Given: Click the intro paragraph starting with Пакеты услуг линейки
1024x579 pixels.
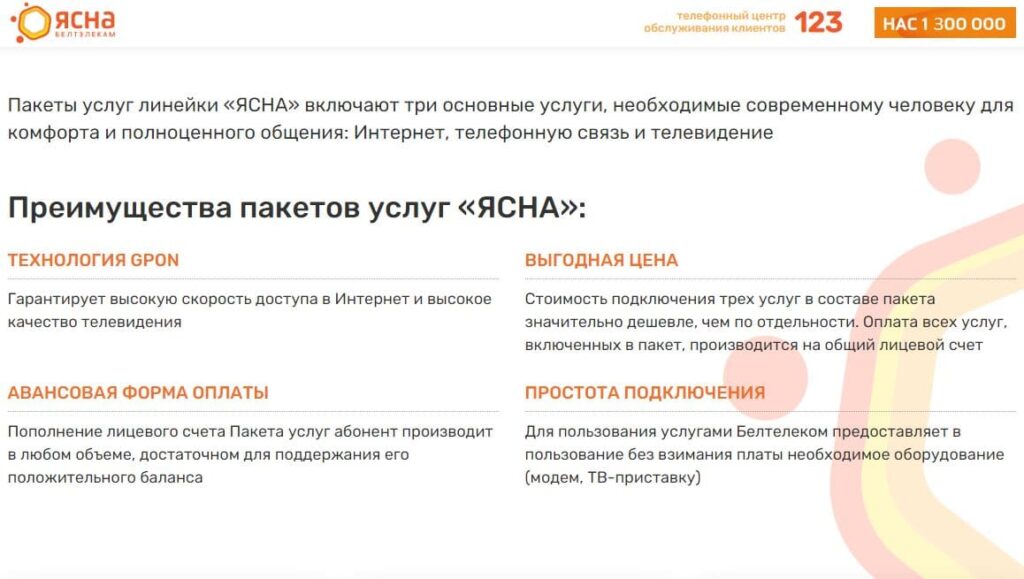Looking at the screenshot, I should coord(511,119).
